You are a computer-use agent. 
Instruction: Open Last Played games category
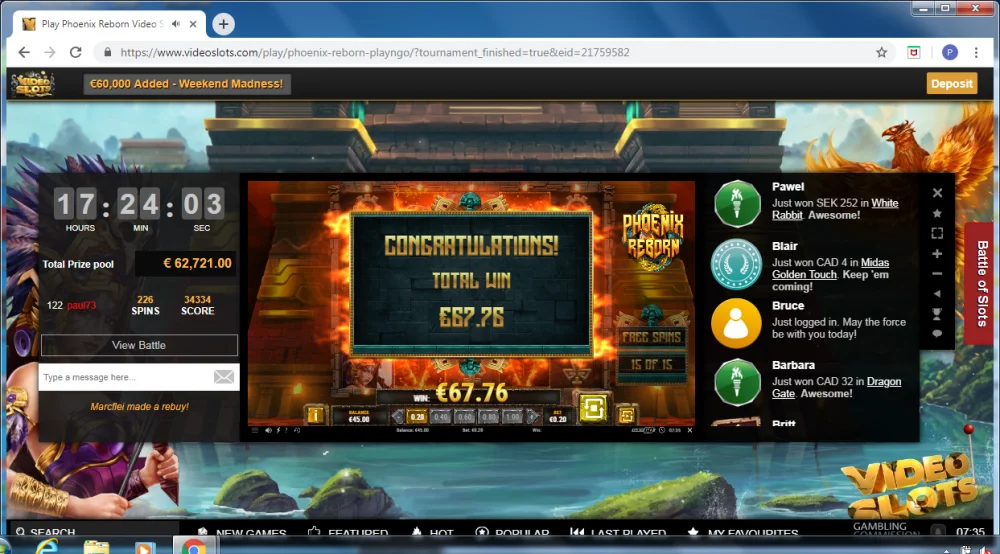(618, 533)
